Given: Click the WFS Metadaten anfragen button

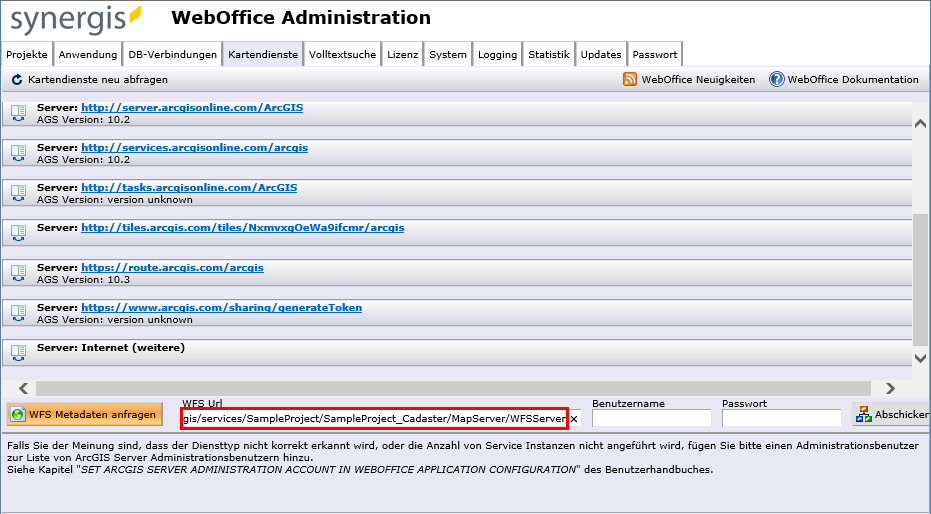Looking at the screenshot, I should click(x=86, y=414).
